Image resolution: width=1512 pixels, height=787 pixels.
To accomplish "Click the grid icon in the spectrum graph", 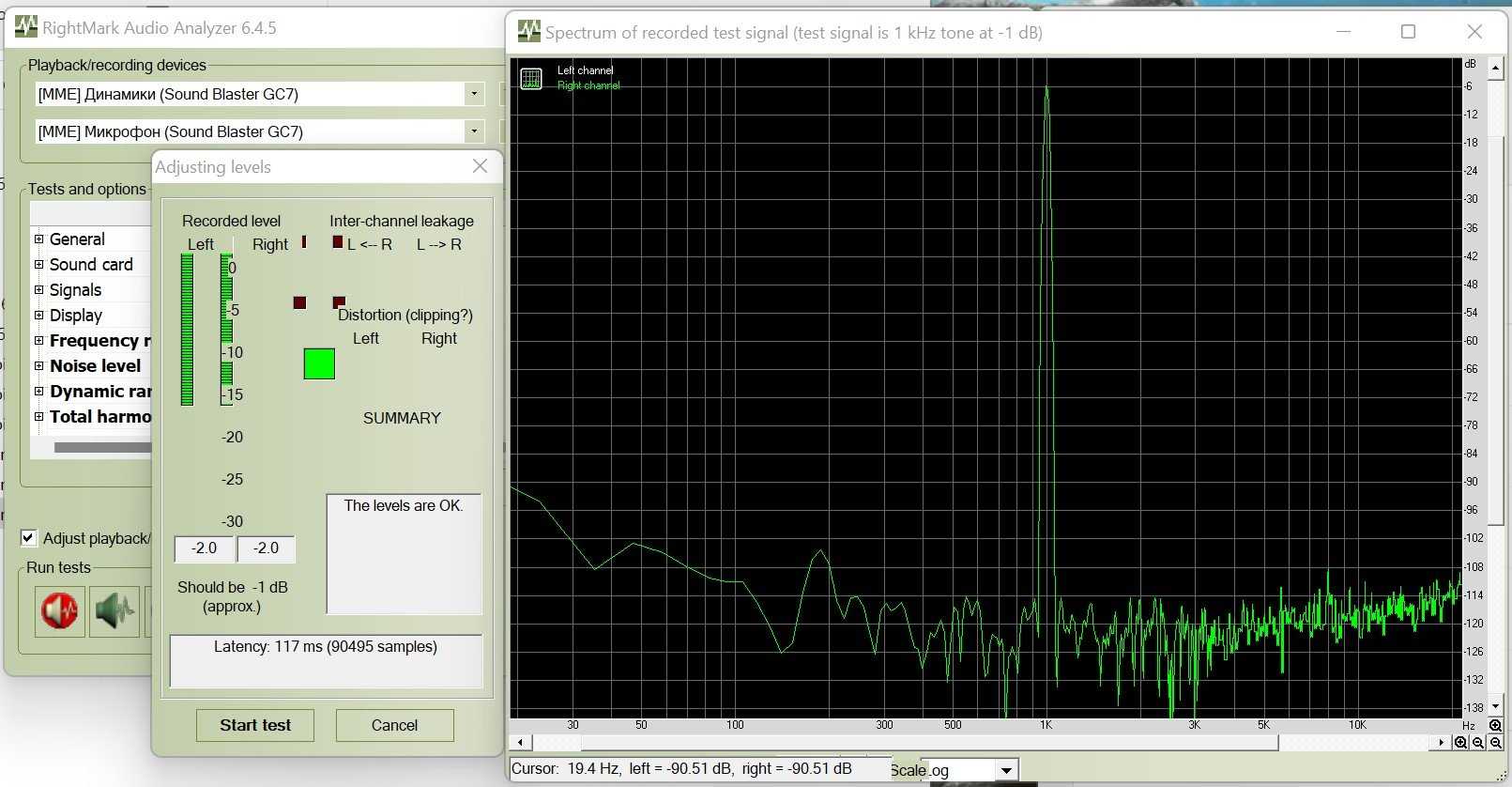I will pos(531,79).
